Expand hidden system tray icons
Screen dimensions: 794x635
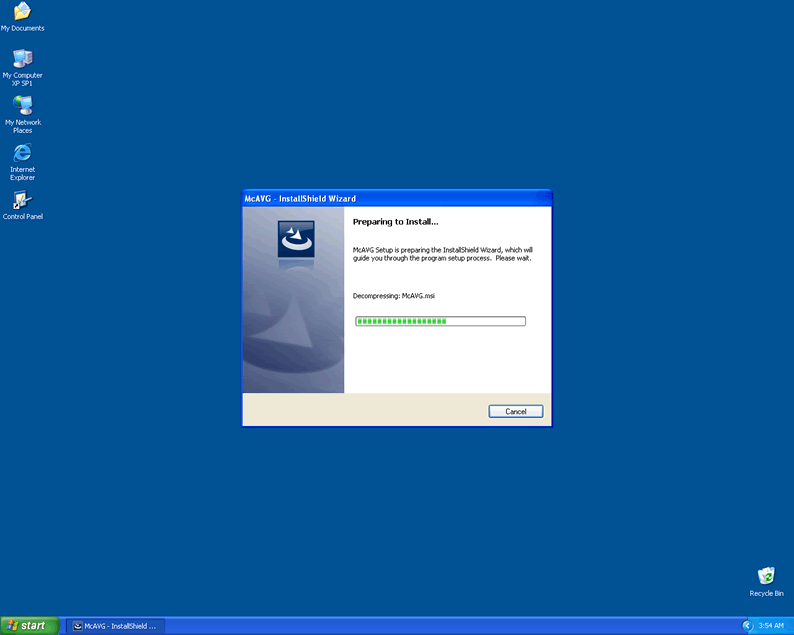747,626
